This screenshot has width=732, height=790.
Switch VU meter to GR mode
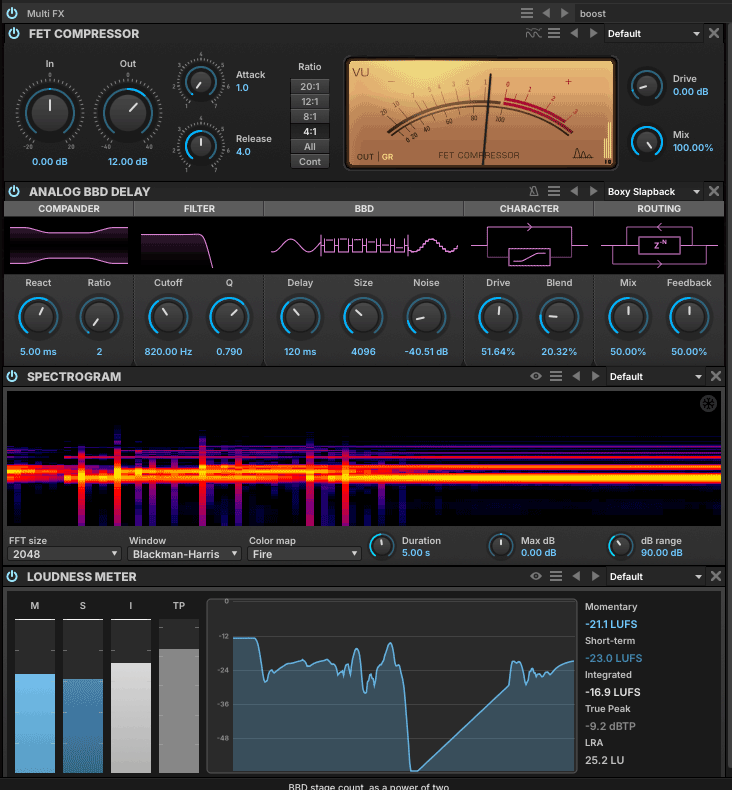pyautogui.click(x=387, y=157)
